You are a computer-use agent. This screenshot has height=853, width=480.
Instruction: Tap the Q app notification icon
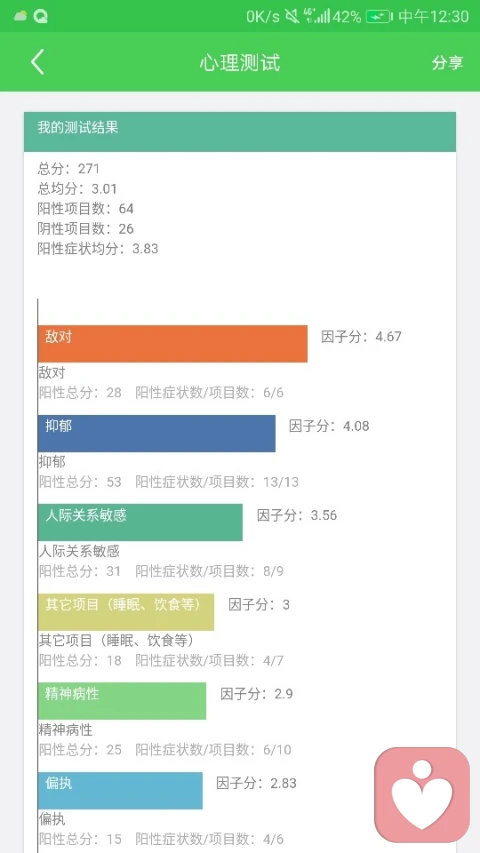pos(40,16)
